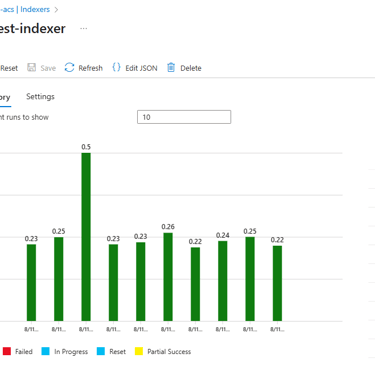The image size is (375, 366).
Task: Click the Edit JSON braces icon
Action: pyautogui.click(x=116, y=67)
